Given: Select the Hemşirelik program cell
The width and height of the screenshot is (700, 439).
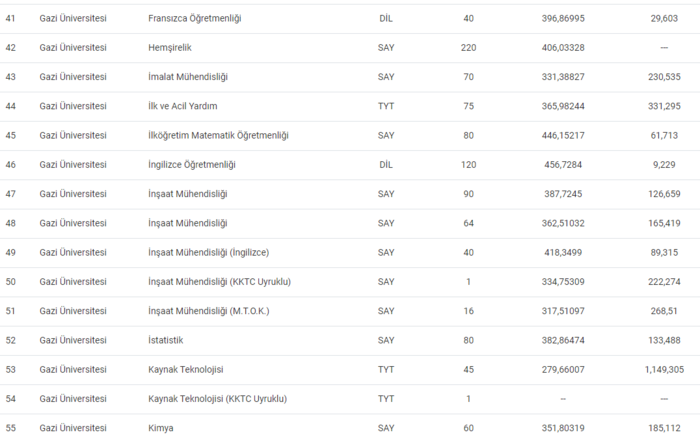Looking at the screenshot, I should click(x=170, y=48).
